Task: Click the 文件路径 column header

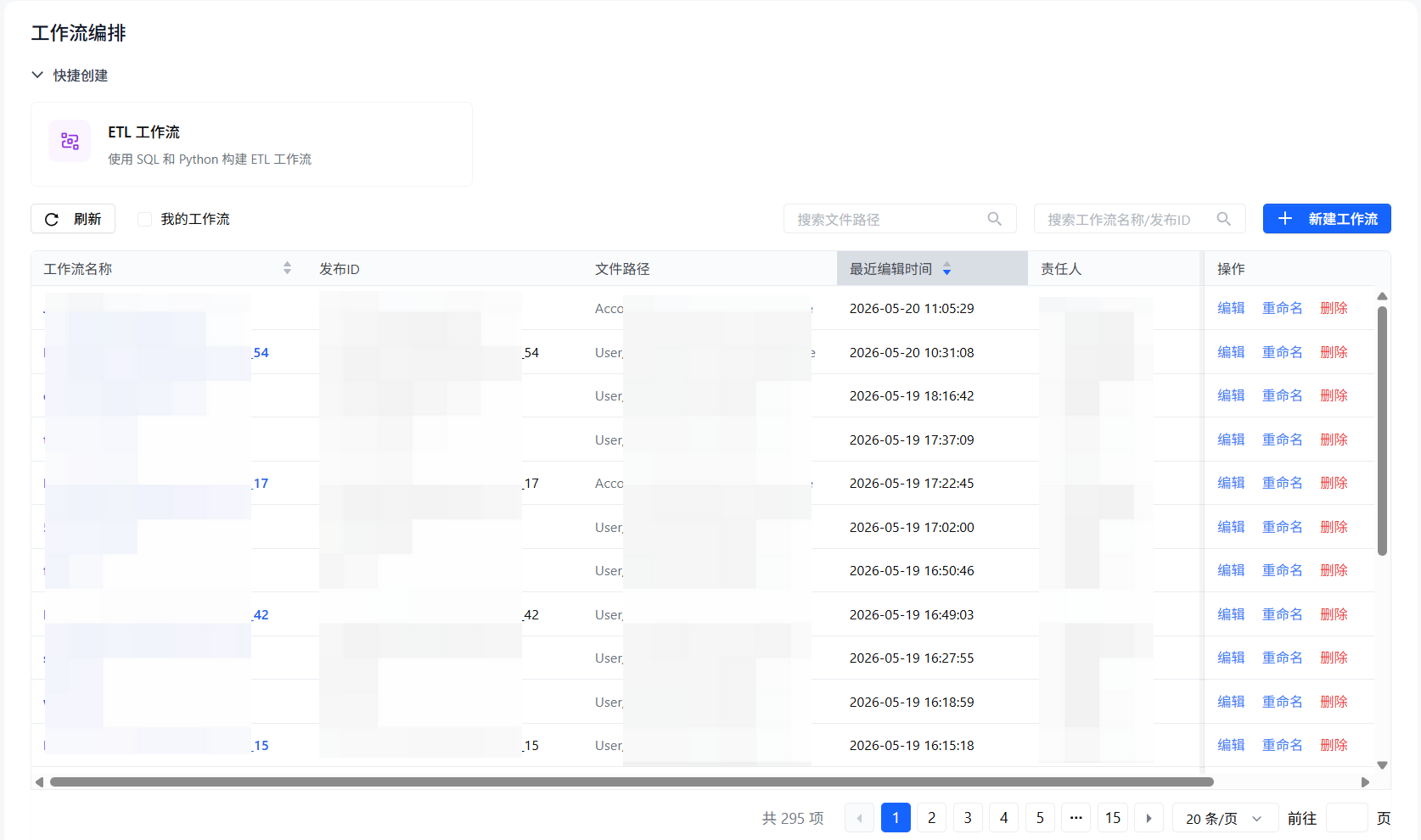Action: pos(622,269)
